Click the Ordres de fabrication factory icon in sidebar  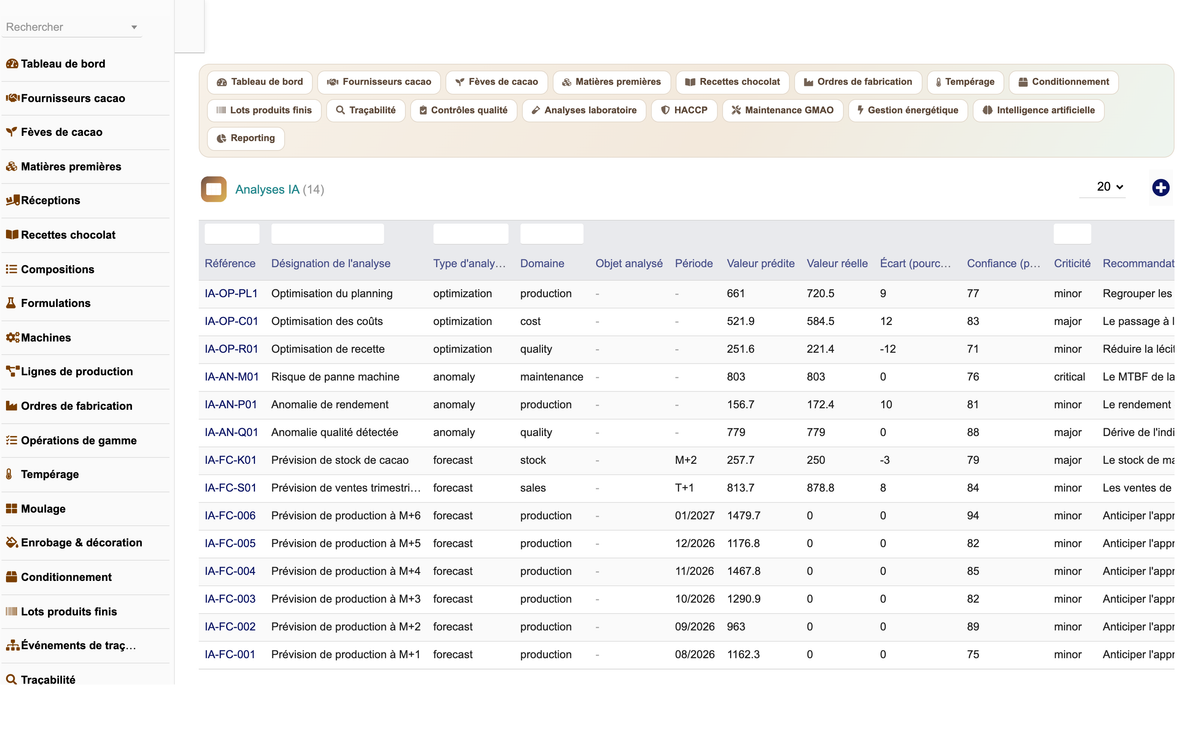(12, 406)
